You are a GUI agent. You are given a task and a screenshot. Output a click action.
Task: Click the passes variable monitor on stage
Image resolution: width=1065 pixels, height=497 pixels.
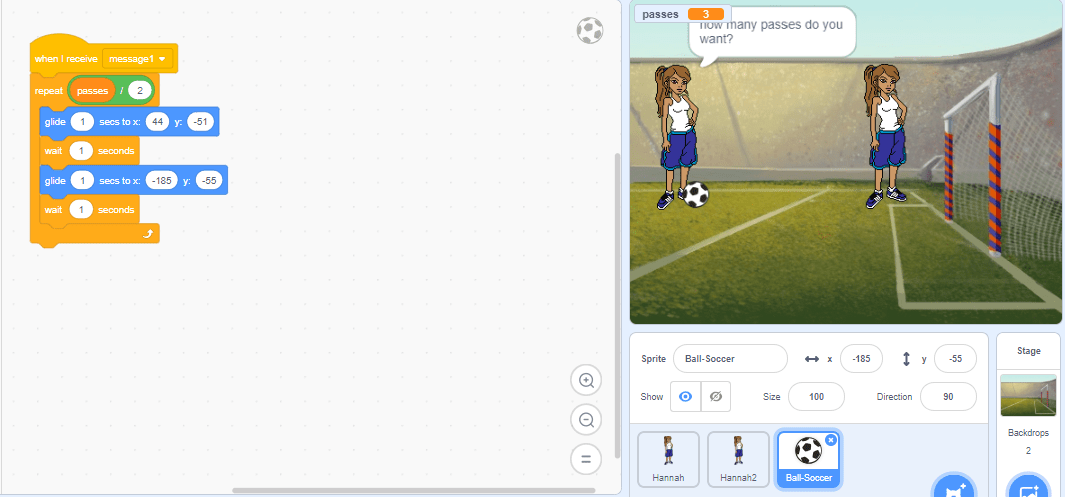683,14
